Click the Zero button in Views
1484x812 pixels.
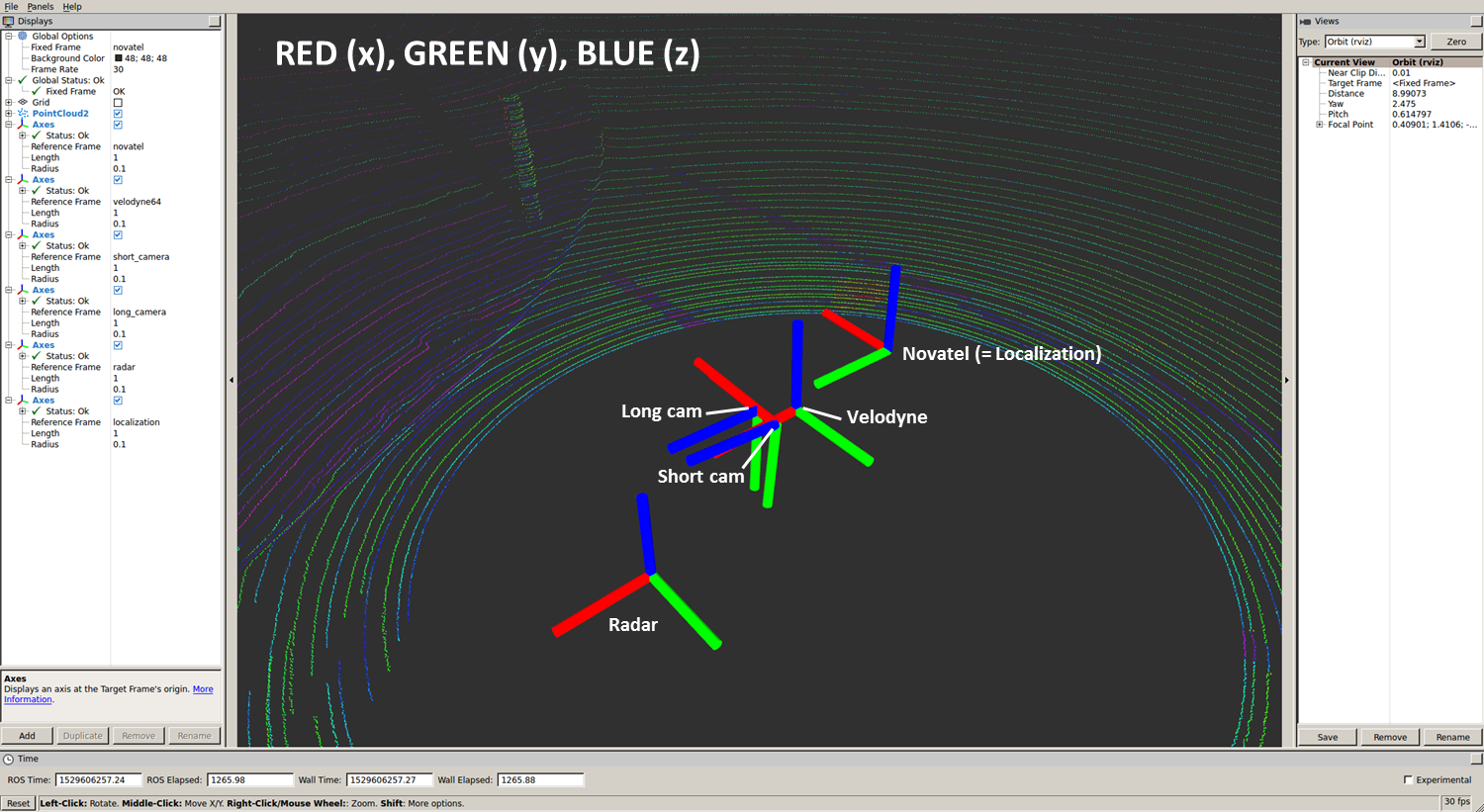(x=1456, y=42)
